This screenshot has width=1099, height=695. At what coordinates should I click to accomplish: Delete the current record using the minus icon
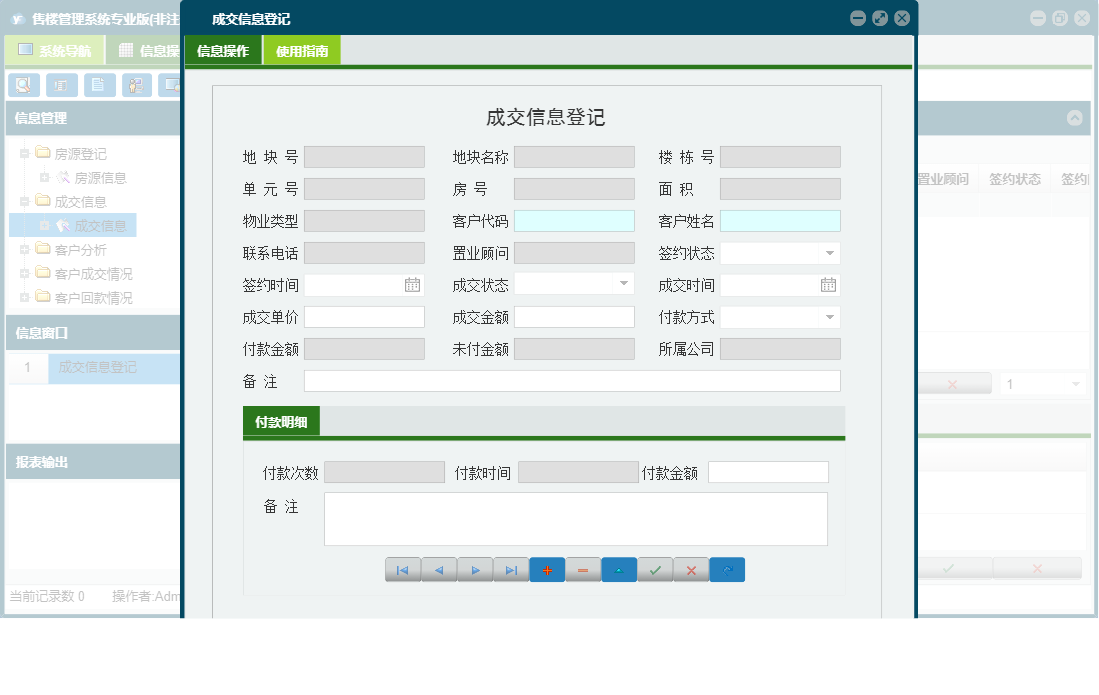[x=583, y=569]
